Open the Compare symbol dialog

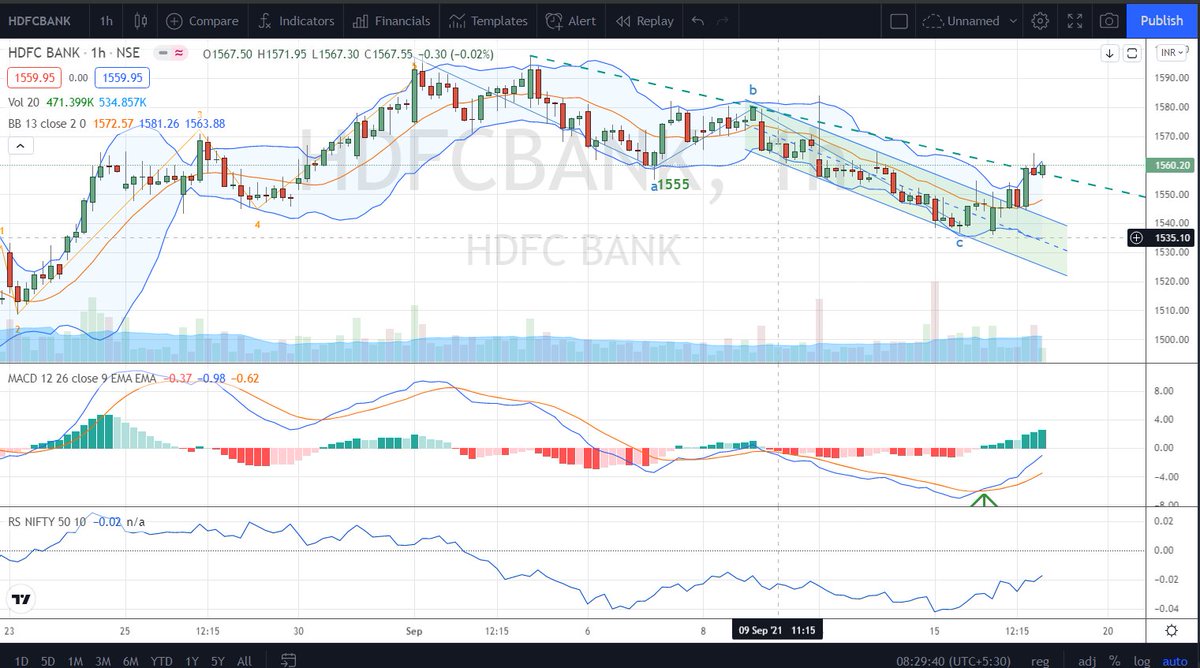point(203,20)
